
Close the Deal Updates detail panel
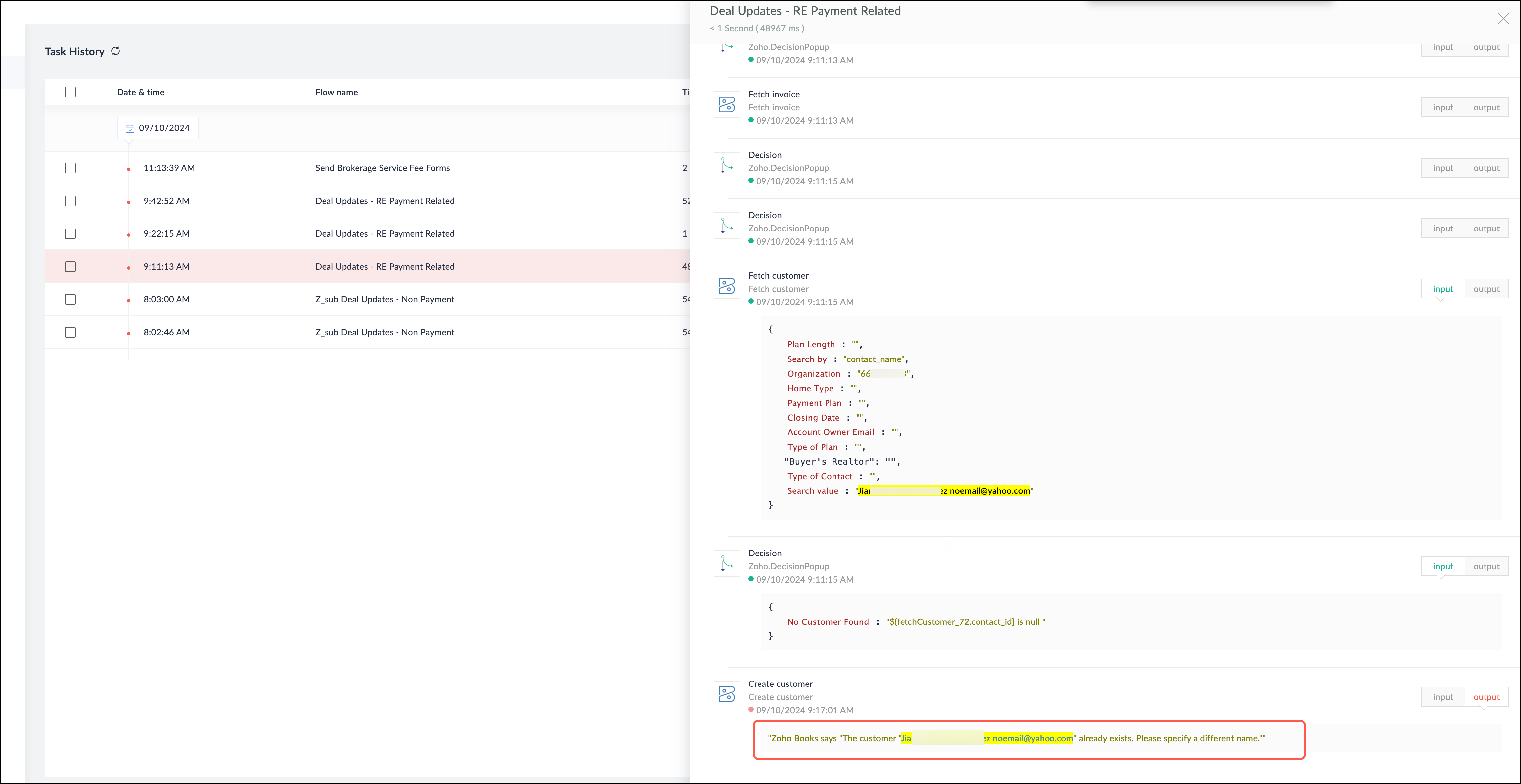click(x=1503, y=19)
